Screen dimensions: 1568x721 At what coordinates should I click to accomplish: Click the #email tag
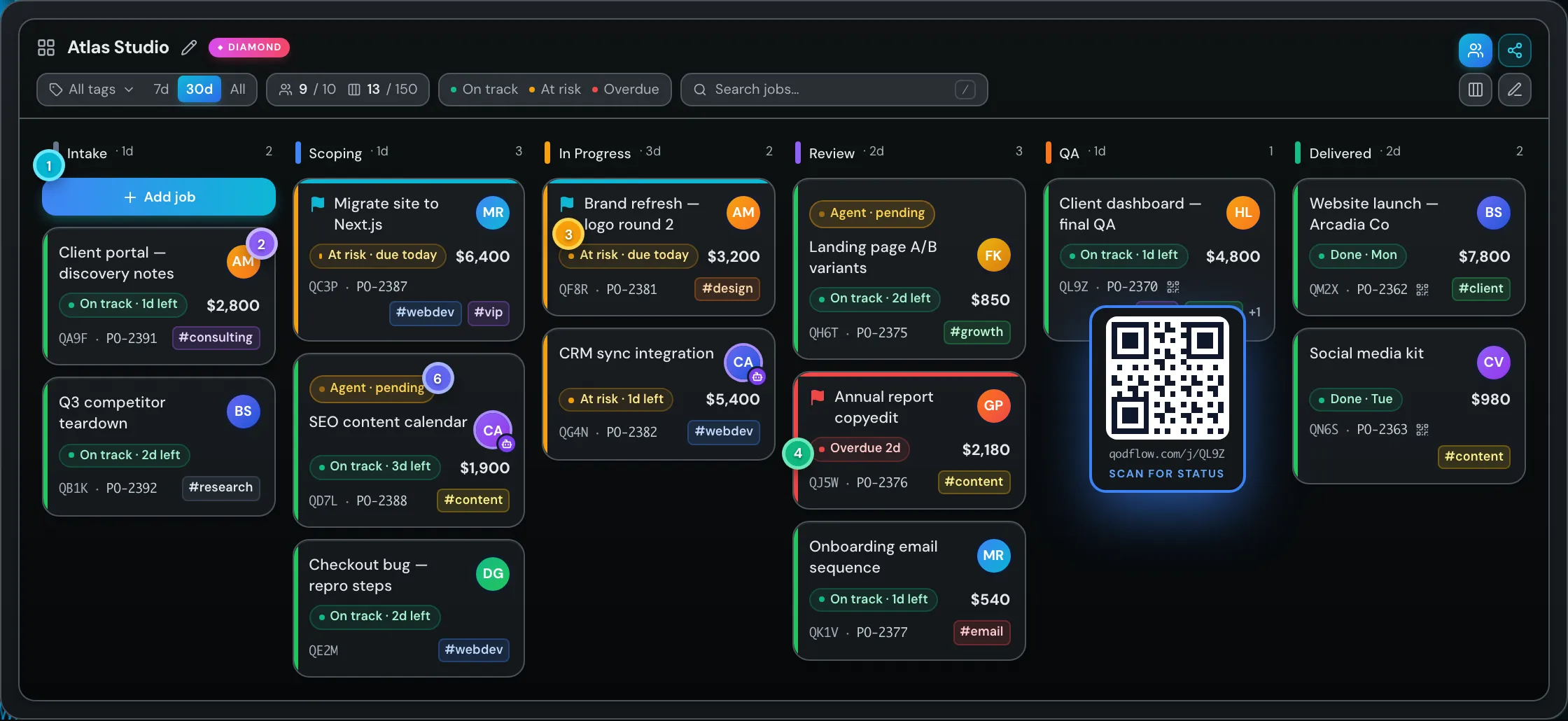[981, 631]
